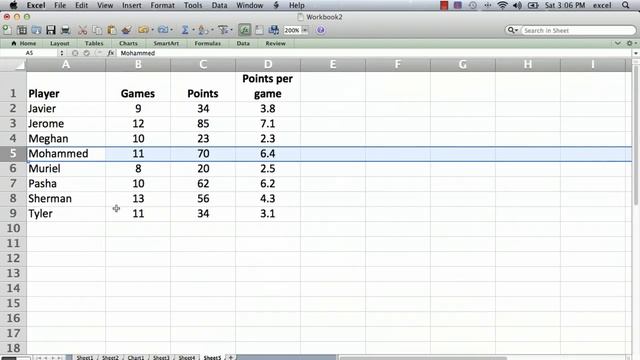Open the Insert menu
The width and height of the screenshot is (640, 360).
click(x=131, y=5)
